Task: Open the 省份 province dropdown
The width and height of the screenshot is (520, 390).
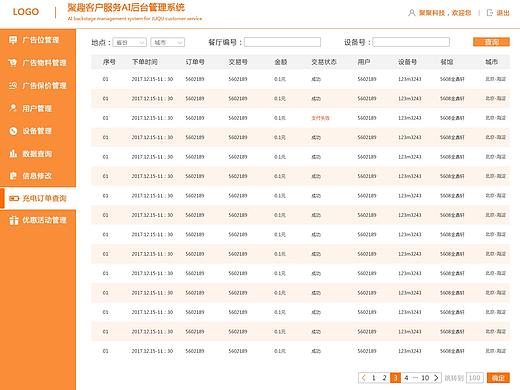Action: pyautogui.click(x=129, y=42)
